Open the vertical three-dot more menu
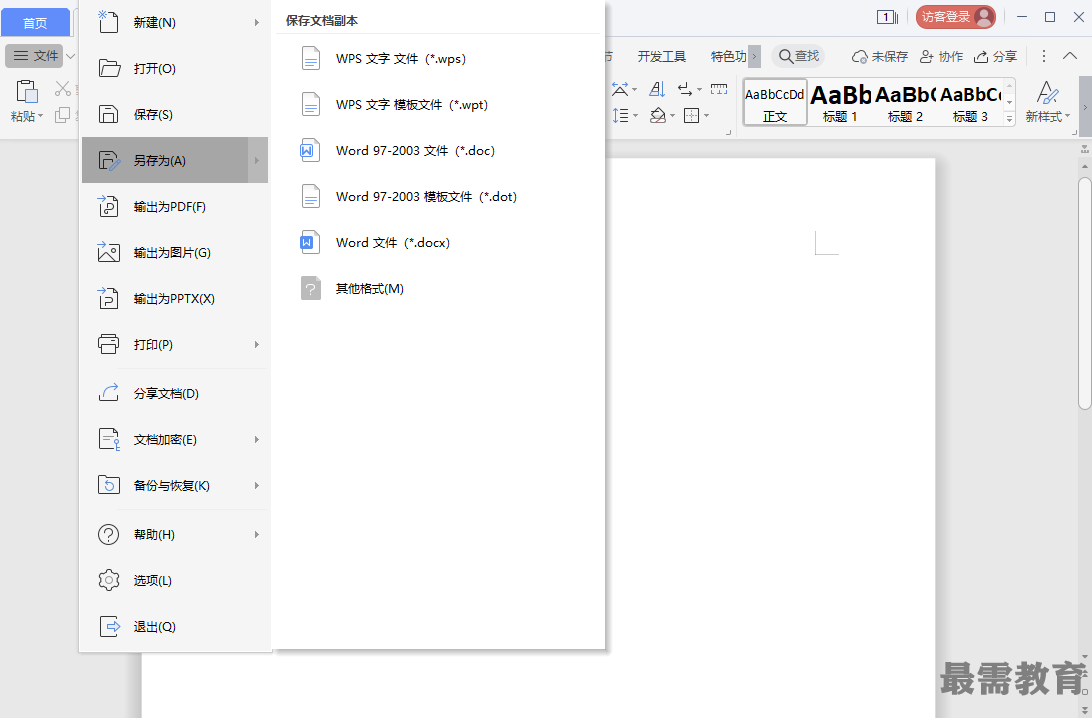 click(1043, 56)
